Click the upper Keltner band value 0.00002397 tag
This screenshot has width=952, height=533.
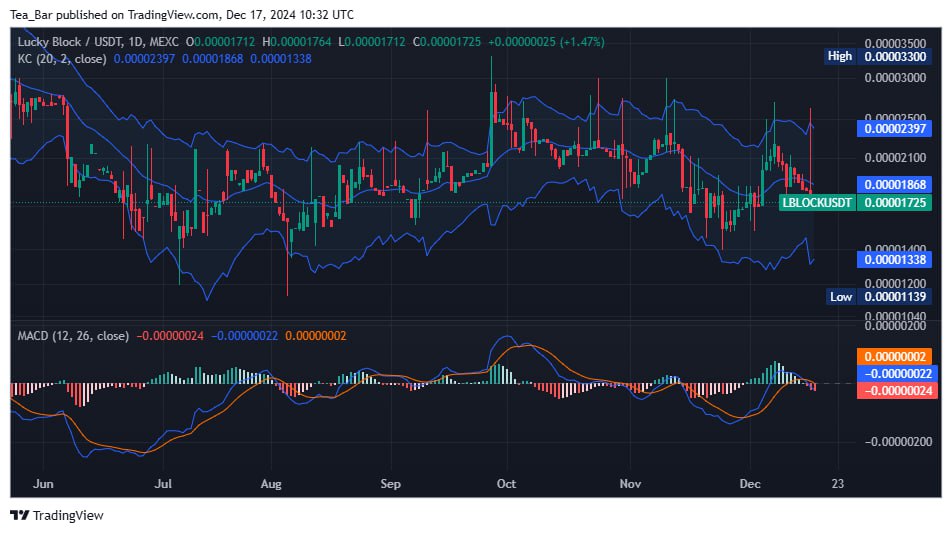pyautogui.click(x=894, y=129)
